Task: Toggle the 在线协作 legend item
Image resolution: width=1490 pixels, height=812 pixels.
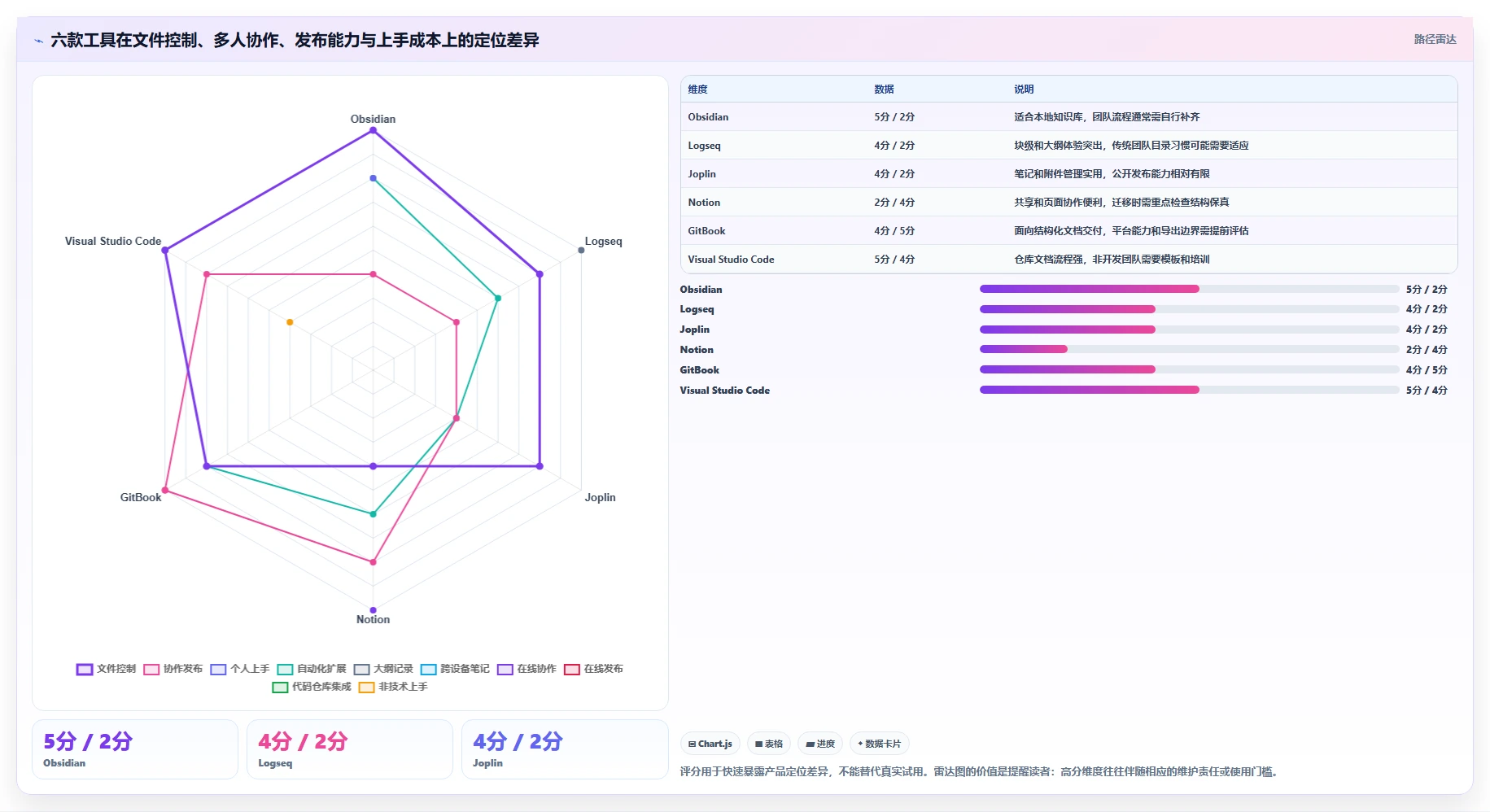Action: pyautogui.click(x=527, y=669)
